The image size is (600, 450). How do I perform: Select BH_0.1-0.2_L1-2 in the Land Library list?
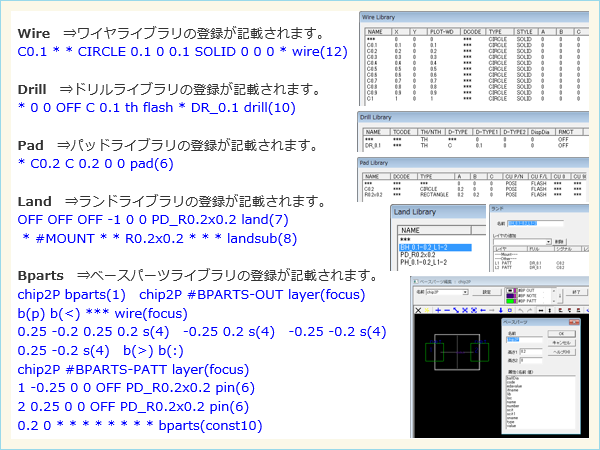tap(435, 248)
